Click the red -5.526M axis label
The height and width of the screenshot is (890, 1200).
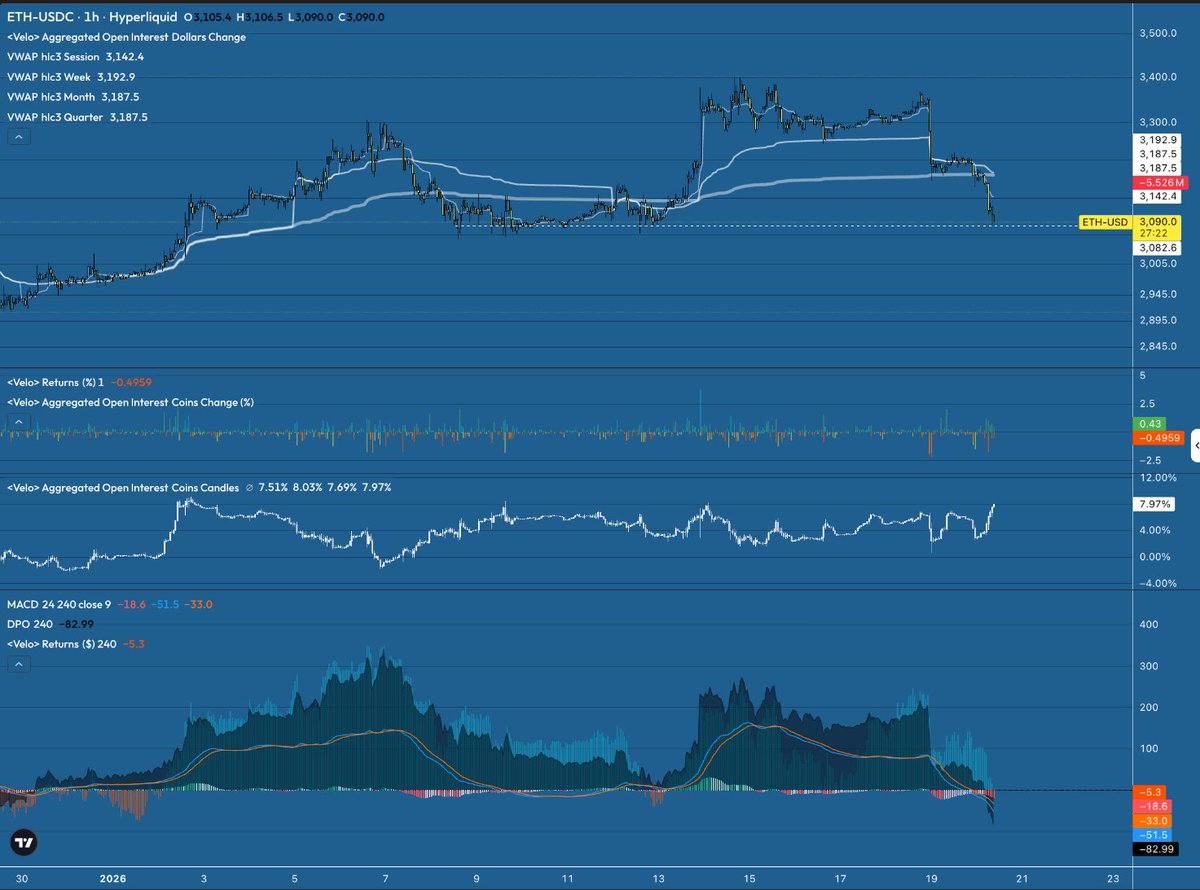click(1160, 183)
